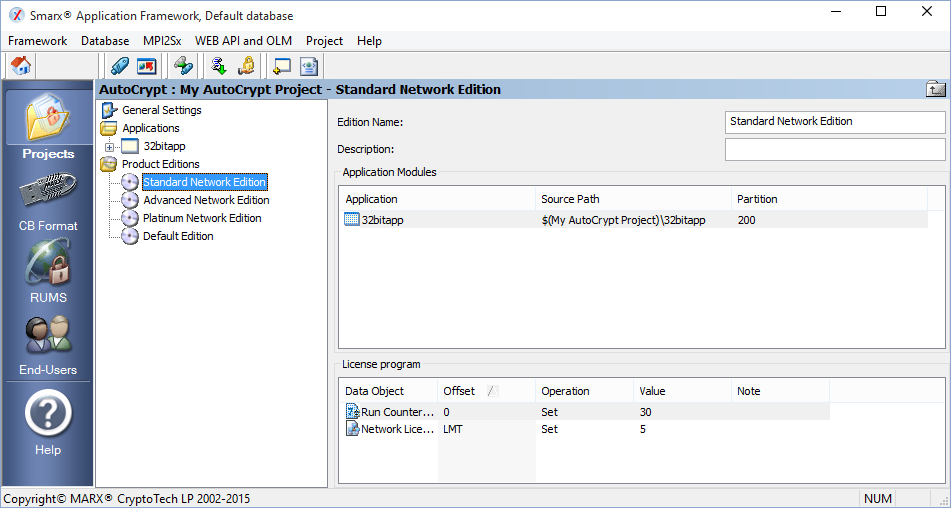Viewport: 951px width, 508px height.
Task: Click the Home toolbar icon
Action: [x=20, y=66]
